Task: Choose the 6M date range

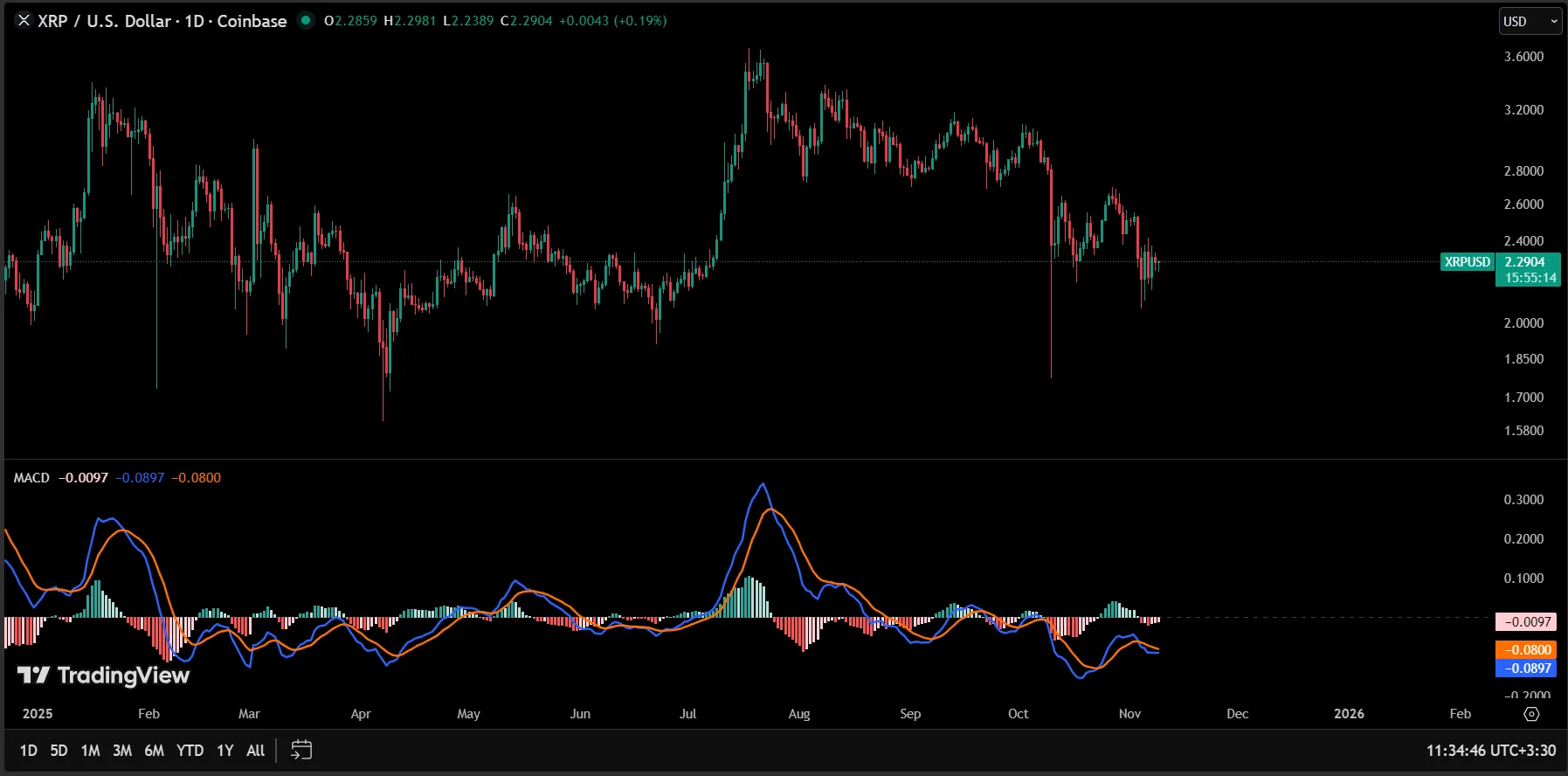Action: [x=154, y=751]
